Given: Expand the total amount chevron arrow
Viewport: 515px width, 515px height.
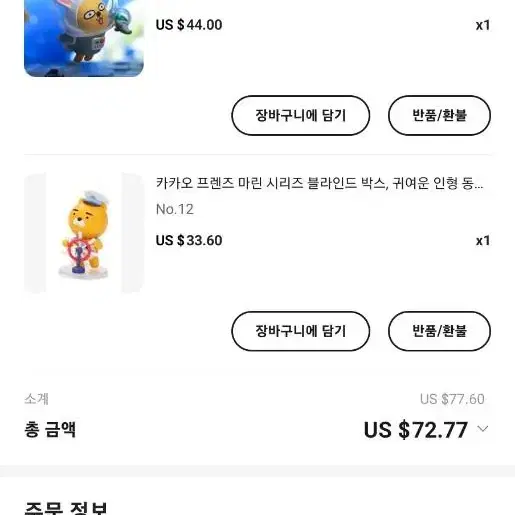Looking at the screenshot, I should tap(482, 429).
